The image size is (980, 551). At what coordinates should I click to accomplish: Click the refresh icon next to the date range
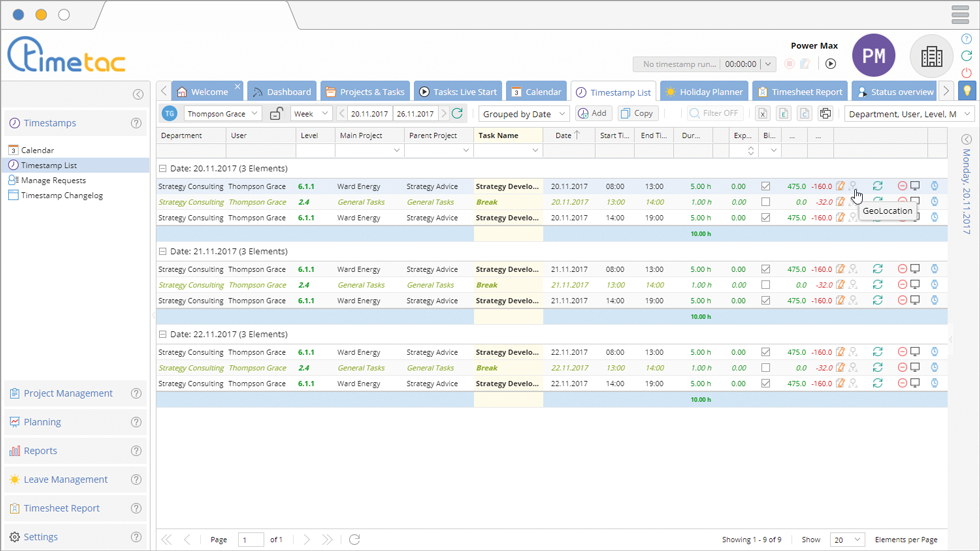(x=457, y=114)
